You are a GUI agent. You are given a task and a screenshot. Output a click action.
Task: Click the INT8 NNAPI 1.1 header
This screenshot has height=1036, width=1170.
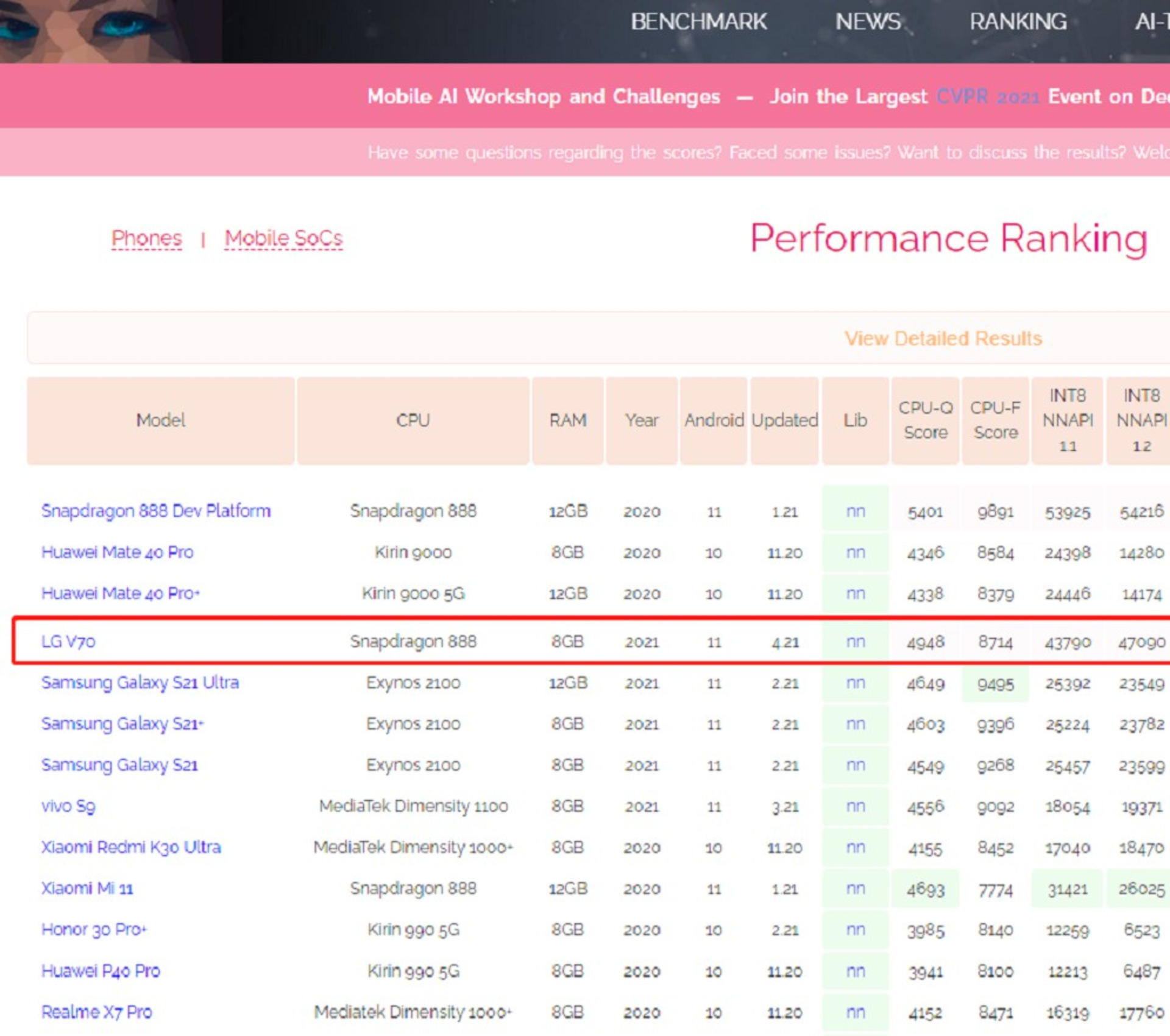click(x=1067, y=420)
